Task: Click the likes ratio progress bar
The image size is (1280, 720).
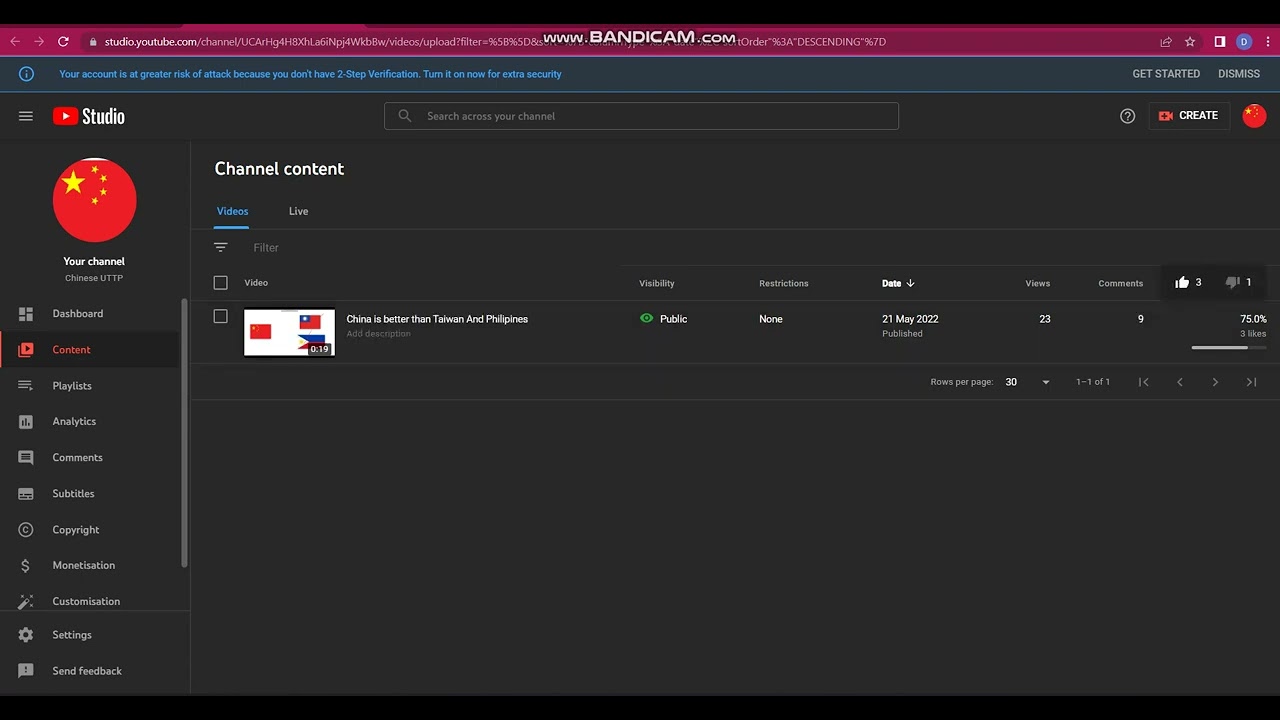Action: coord(1229,348)
